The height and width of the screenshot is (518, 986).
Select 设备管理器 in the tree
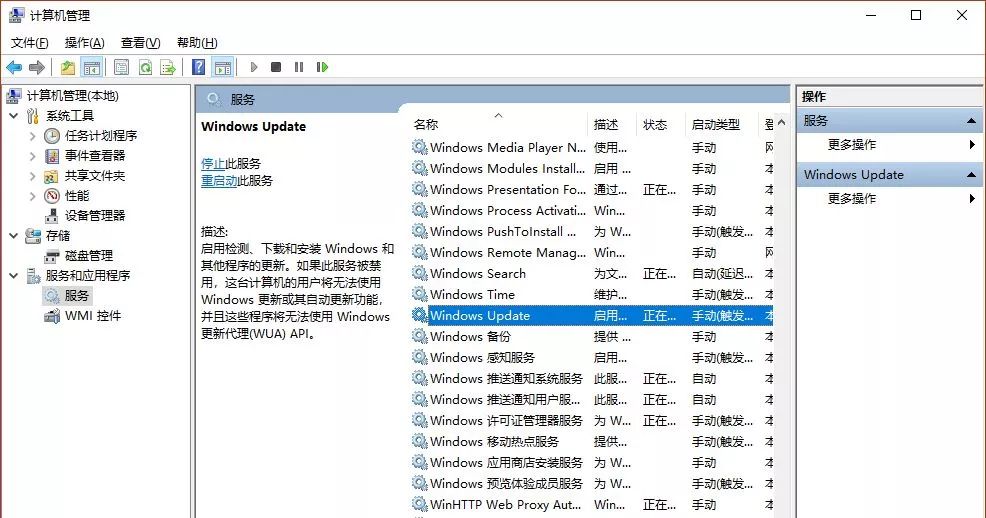(95, 216)
